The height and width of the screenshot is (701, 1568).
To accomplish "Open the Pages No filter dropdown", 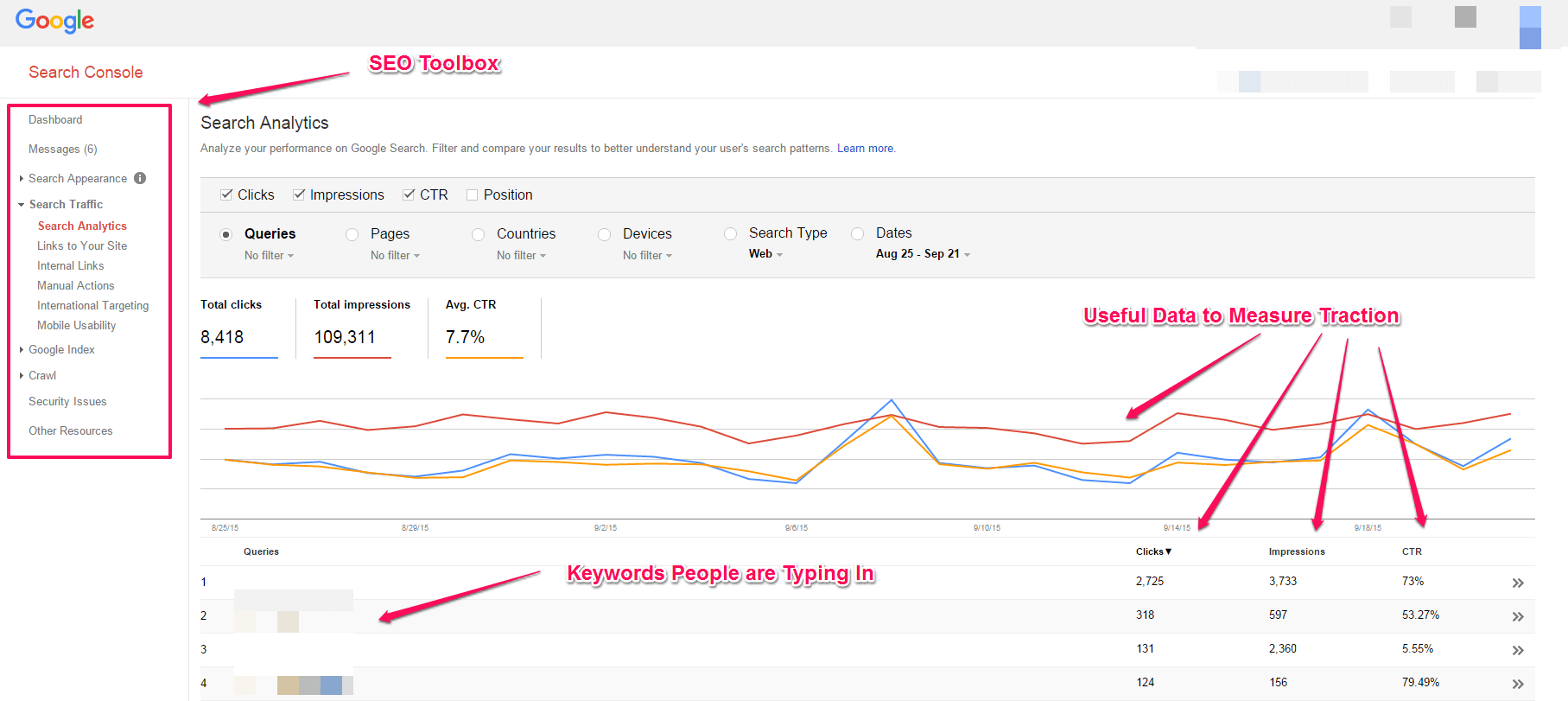I will pyautogui.click(x=395, y=255).
